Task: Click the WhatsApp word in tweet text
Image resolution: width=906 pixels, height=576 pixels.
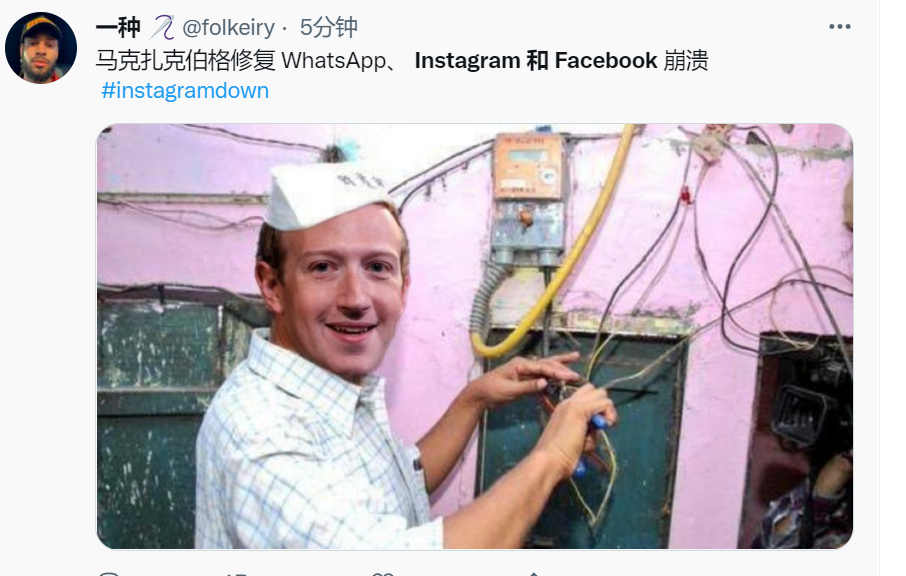Action: (x=334, y=61)
